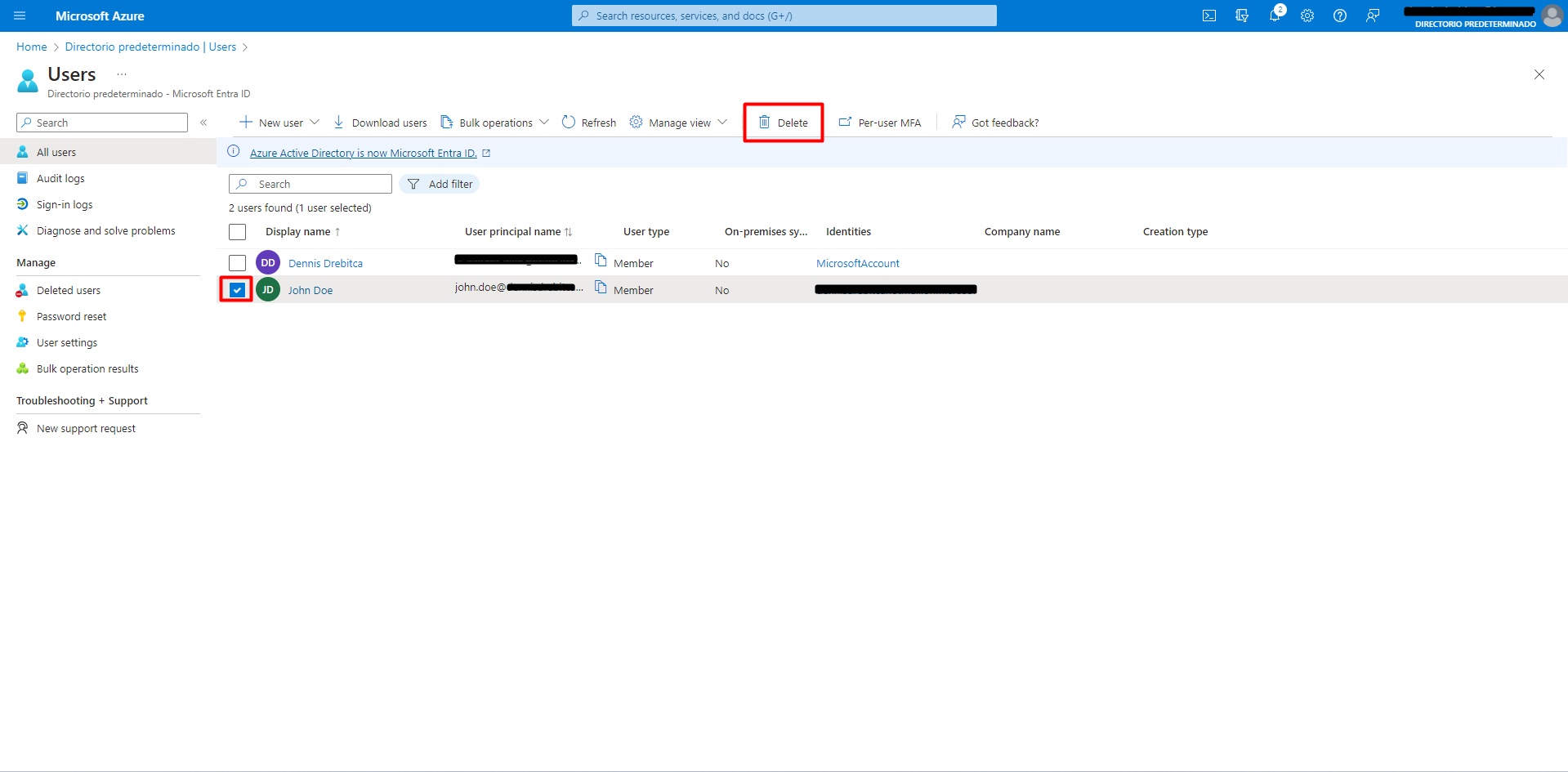The image size is (1568, 772).
Task: Click the users list Search field
Action: [x=320, y=184]
